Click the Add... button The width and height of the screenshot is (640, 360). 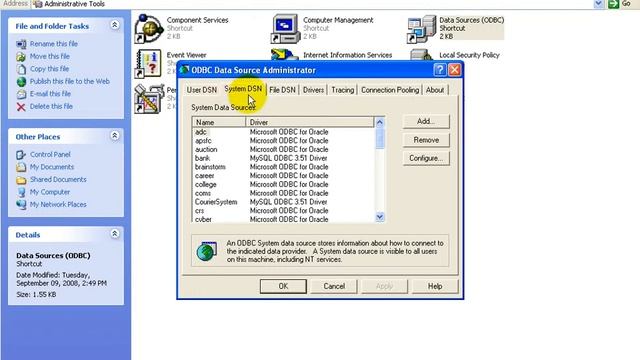(x=426, y=121)
